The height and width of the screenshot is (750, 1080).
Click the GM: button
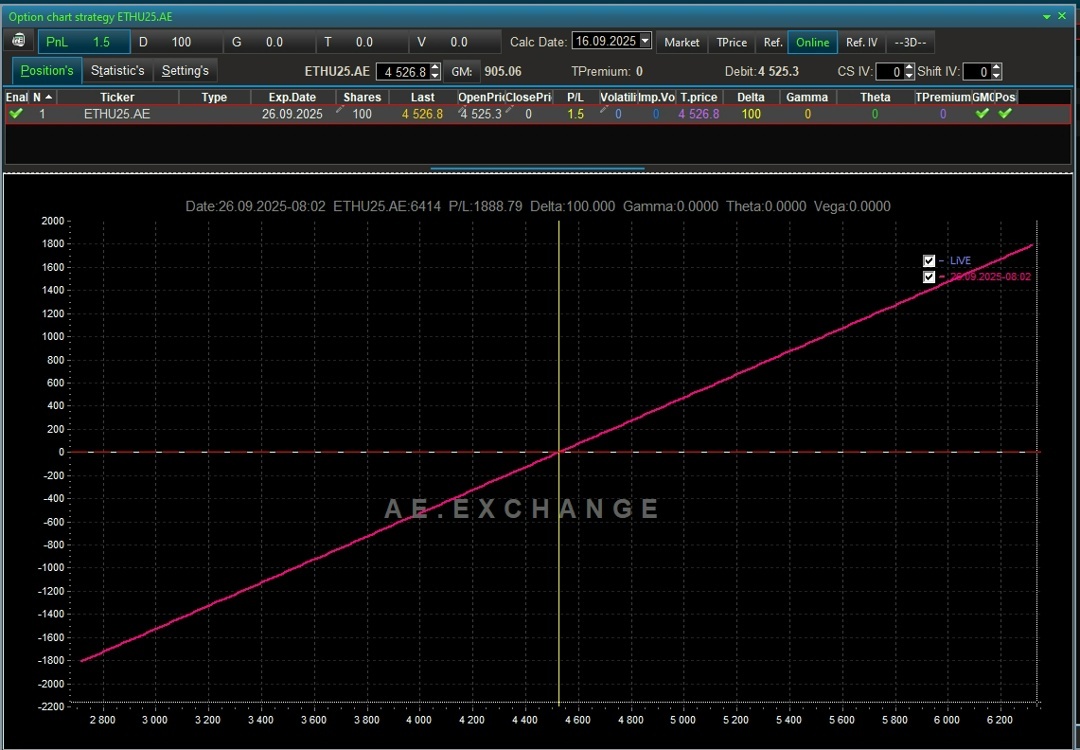[461, 71]
